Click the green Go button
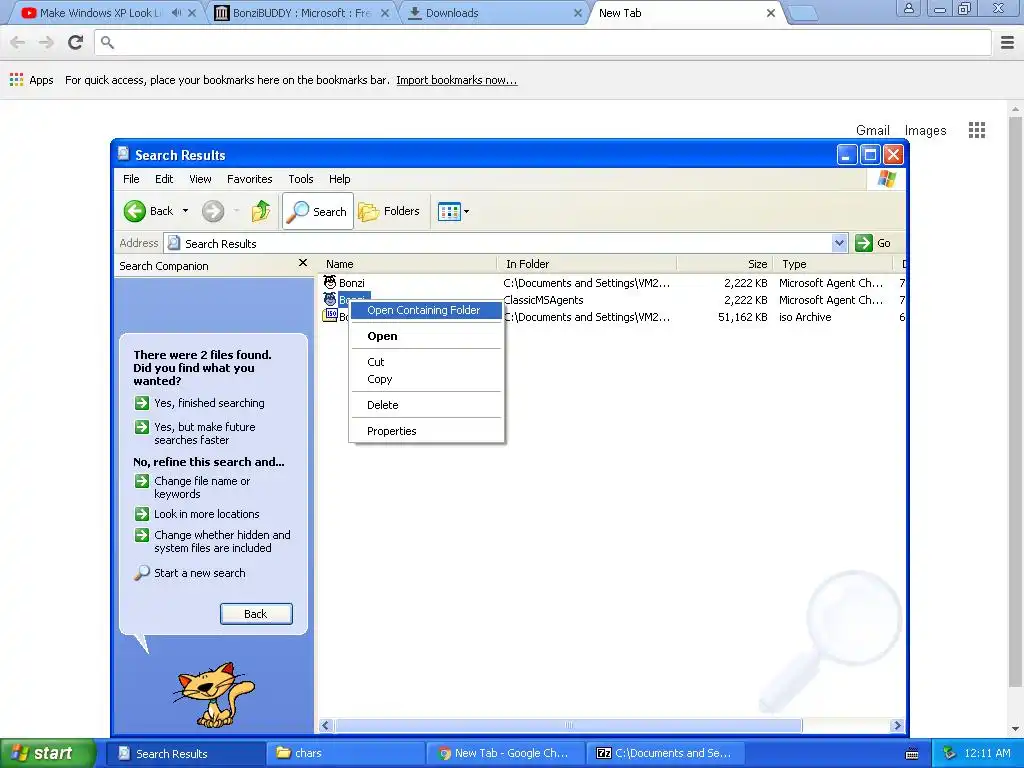Viewport: 1024px width, 768px height. [873, 243]
